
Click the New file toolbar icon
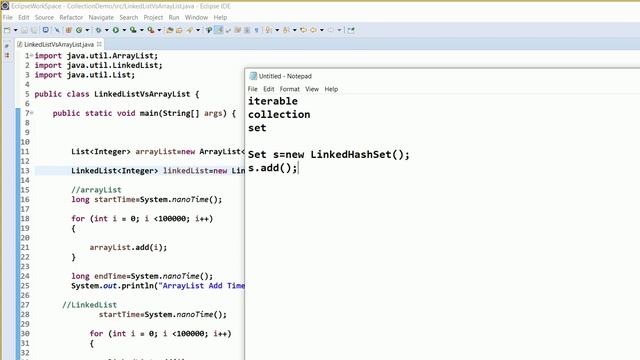[x=7, y=30]
